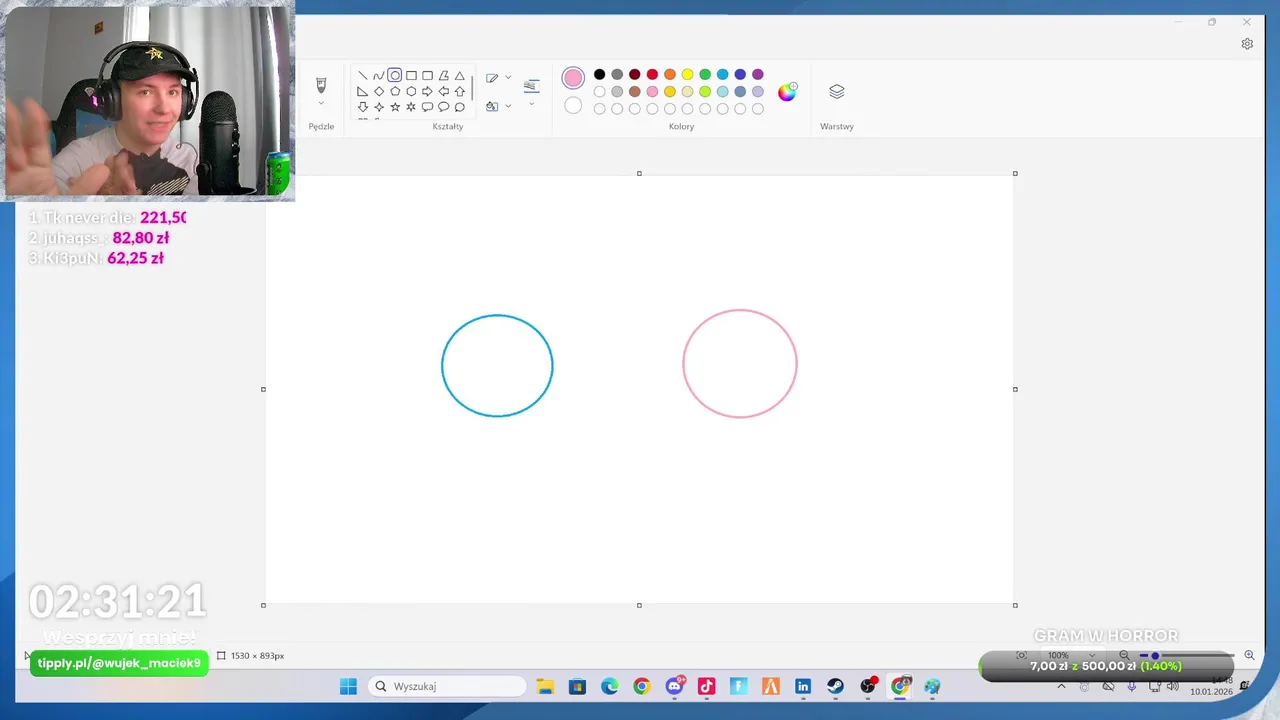Click the zoom out magnifier
The width and height of the screenshot is (1280, 720).
pyautogui.click(x=1124, y=655)
